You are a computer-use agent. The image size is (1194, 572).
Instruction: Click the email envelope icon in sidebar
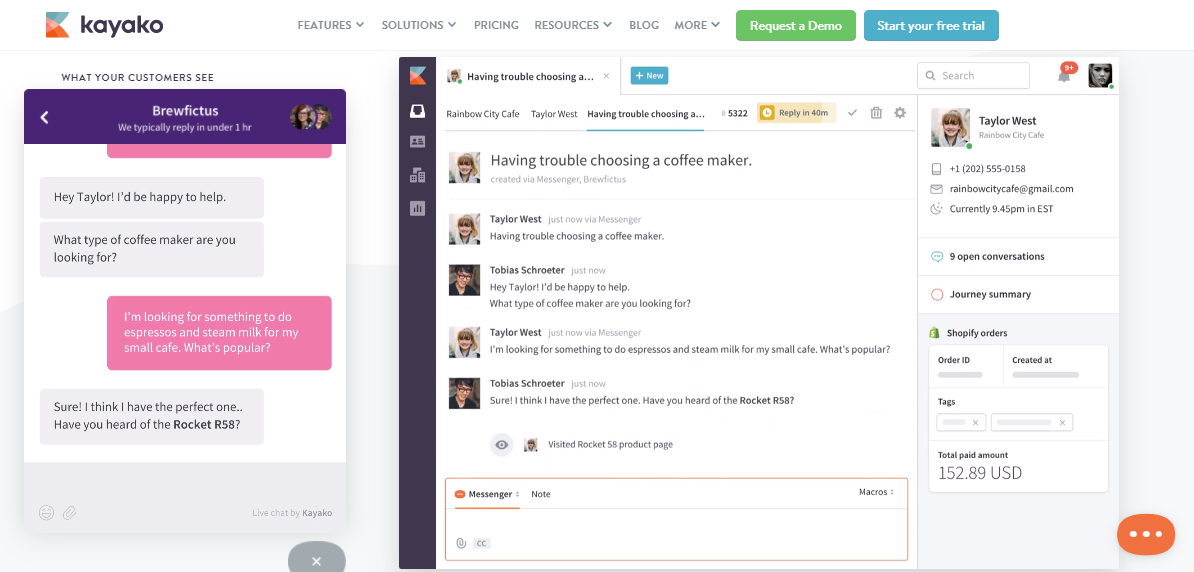[936, 189]
